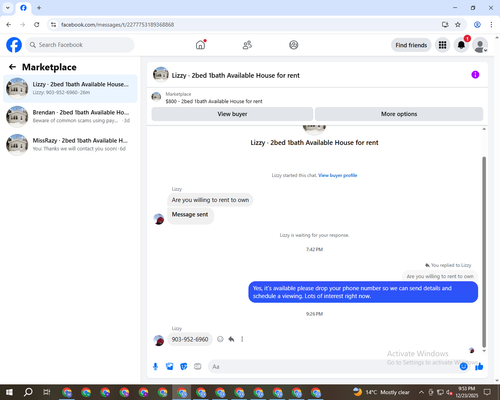
Task: Reply to the 903-952-6960 message
Action: point(231,339)
